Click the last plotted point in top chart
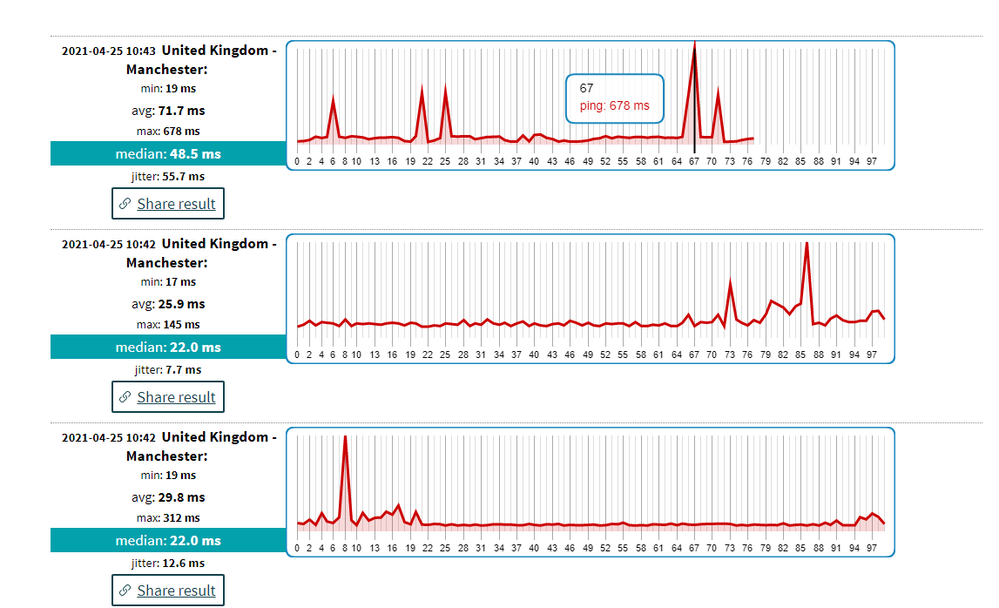The height and width of the screenshot is (608, 999). coord(753,139)
